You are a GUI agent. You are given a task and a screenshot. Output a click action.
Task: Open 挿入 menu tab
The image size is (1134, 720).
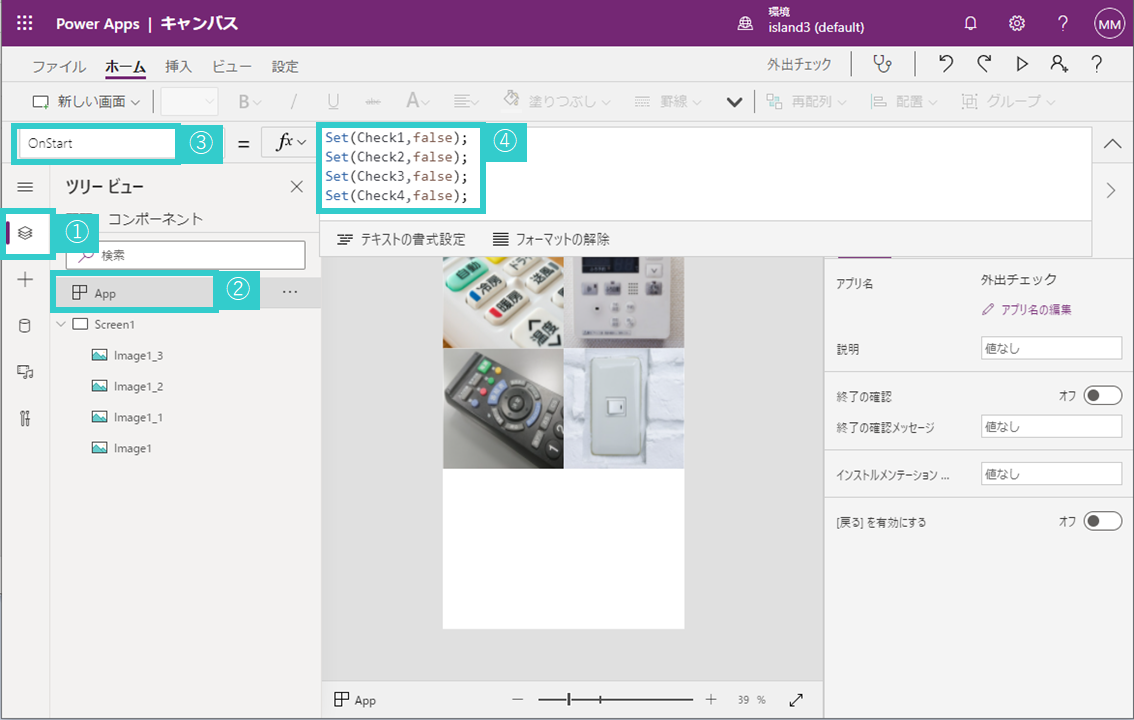[x=178, y=67]
